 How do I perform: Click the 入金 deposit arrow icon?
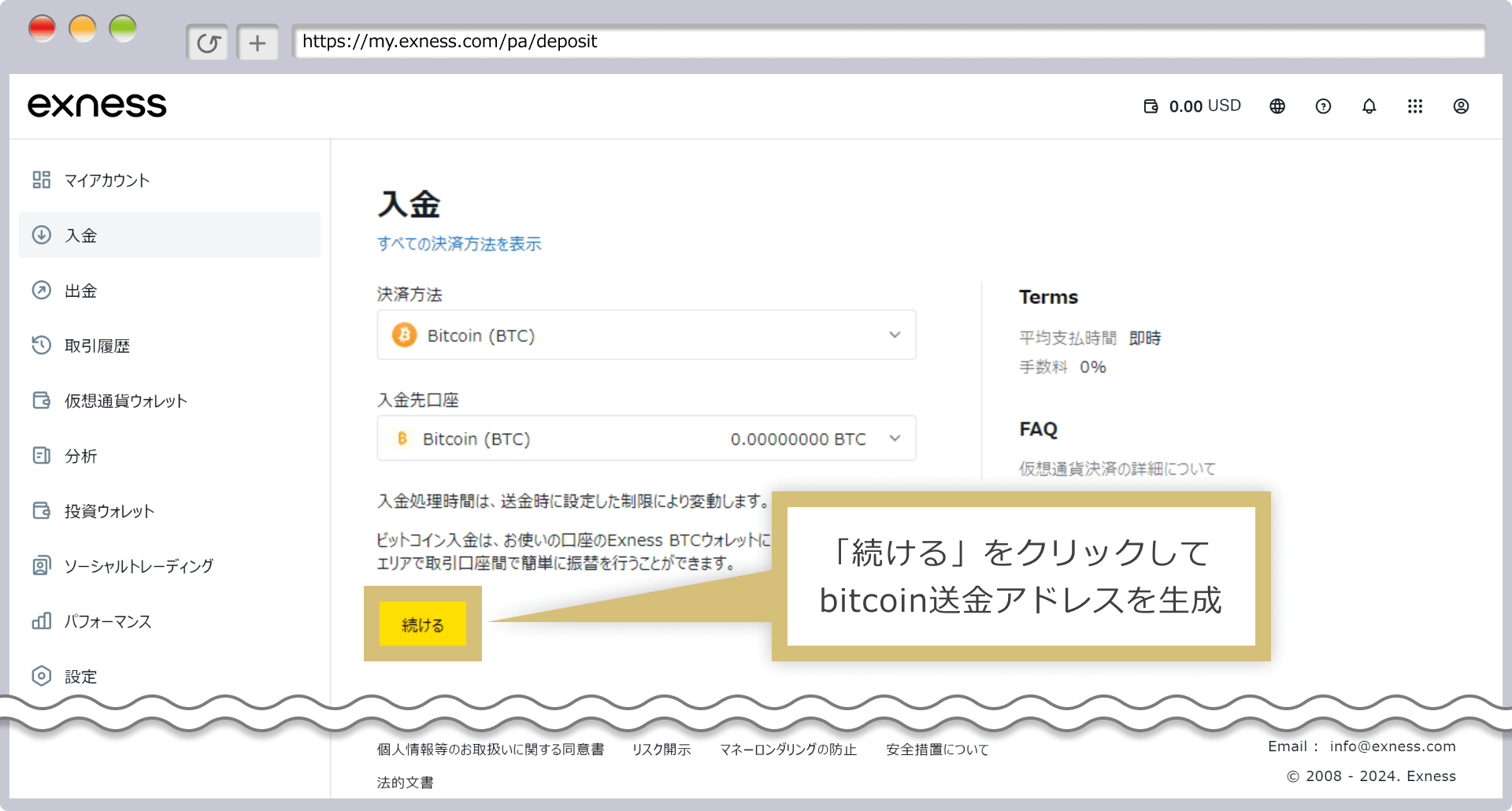[x=42, y=235]
